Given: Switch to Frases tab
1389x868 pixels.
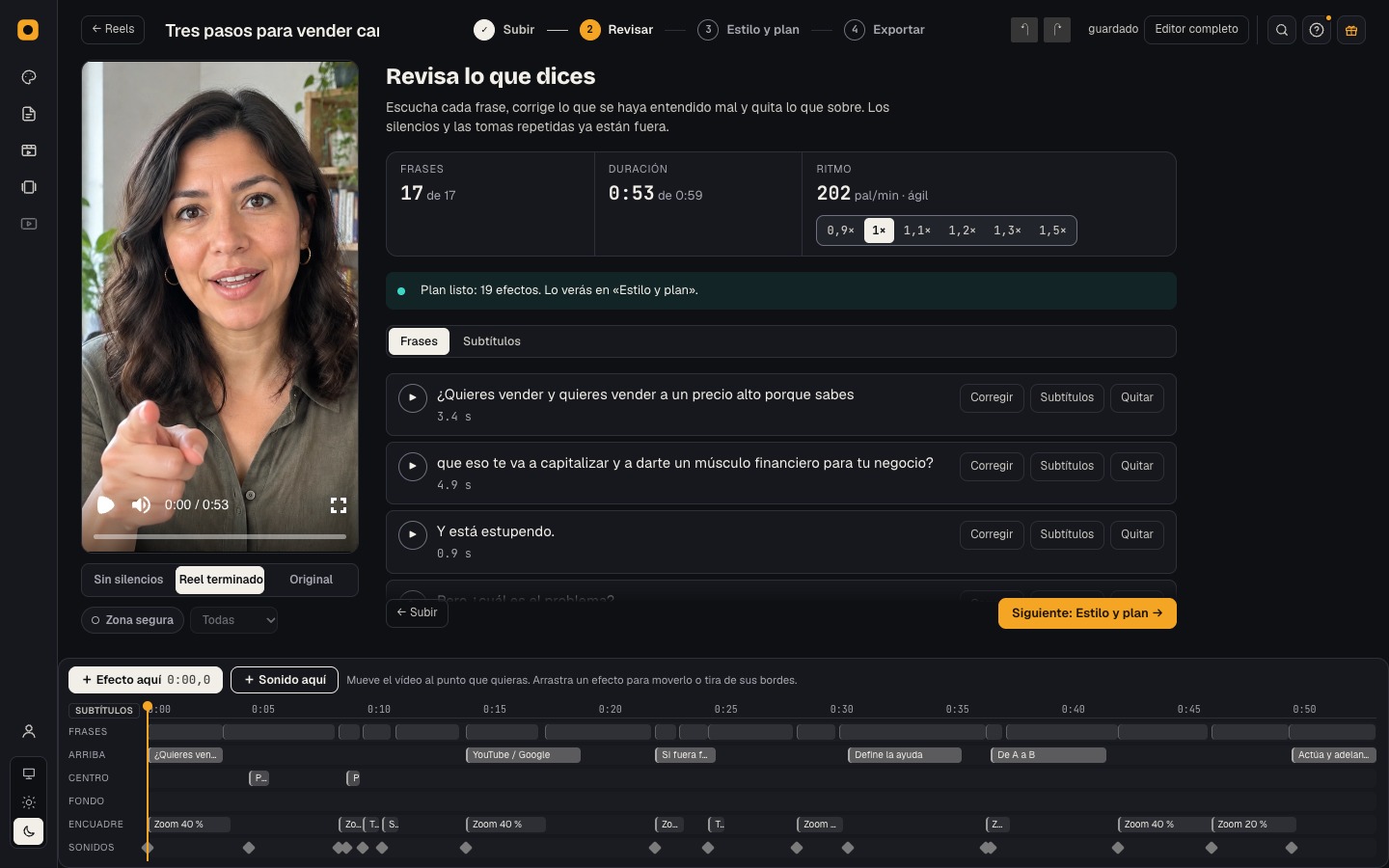Looking at the screenshot, I should pos(419,341).
